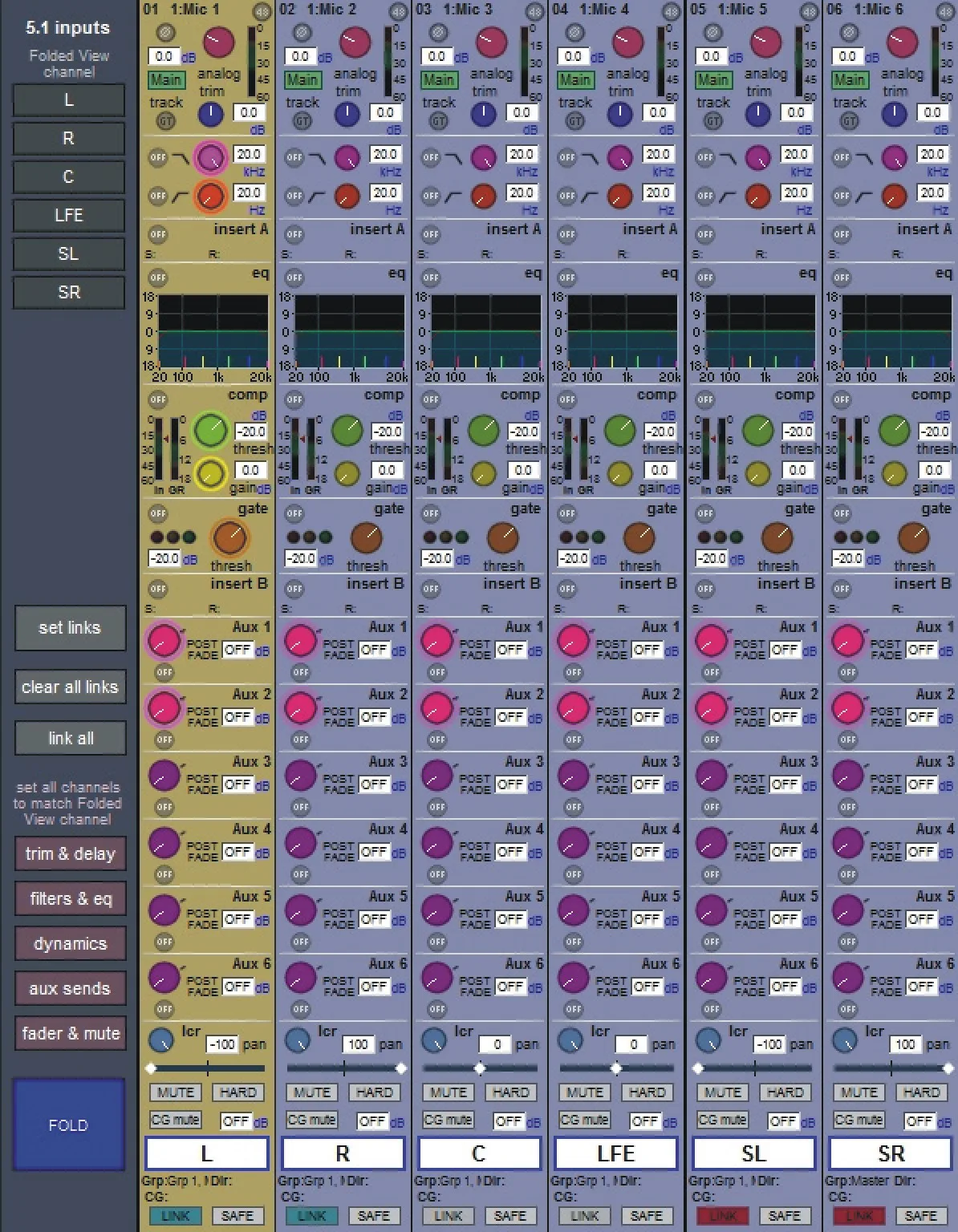This screenshot has height=1232, width=958.
Task: Click the analog trim knob on channel 01
Action: pyautogui.click(x=218, y=43)
